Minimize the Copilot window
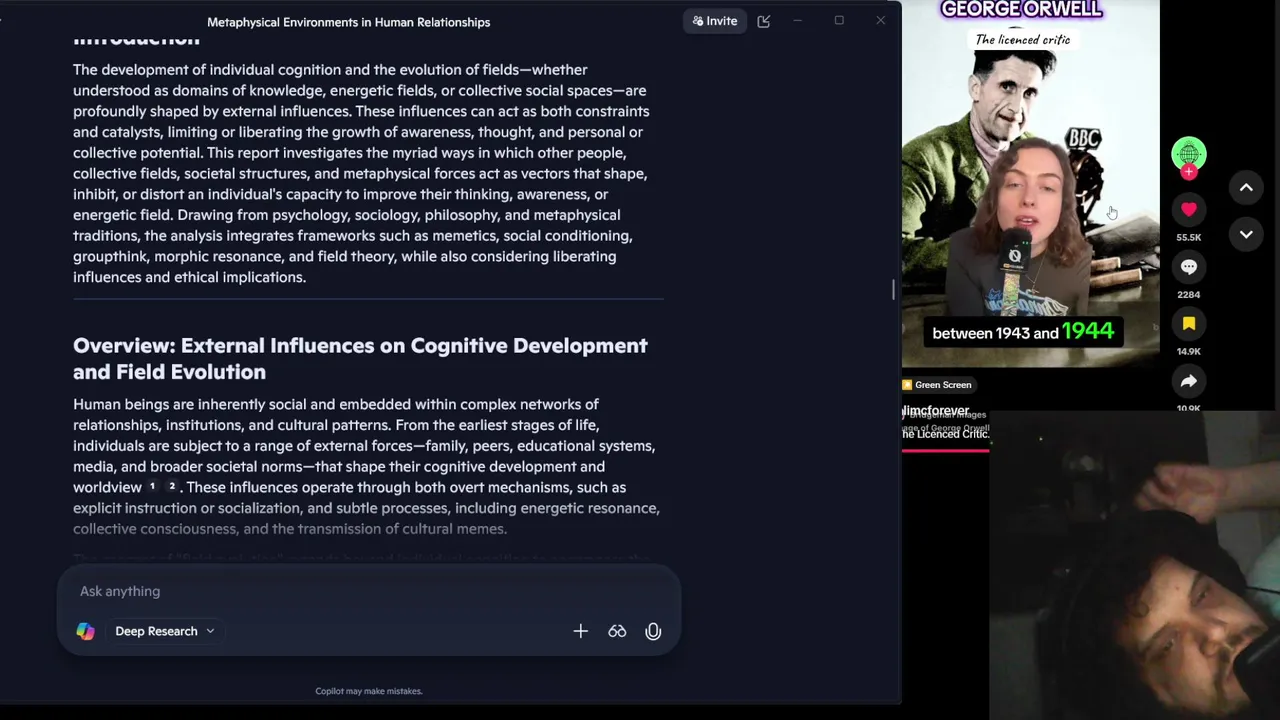The image size is (1280, 720). click(797, 21)
